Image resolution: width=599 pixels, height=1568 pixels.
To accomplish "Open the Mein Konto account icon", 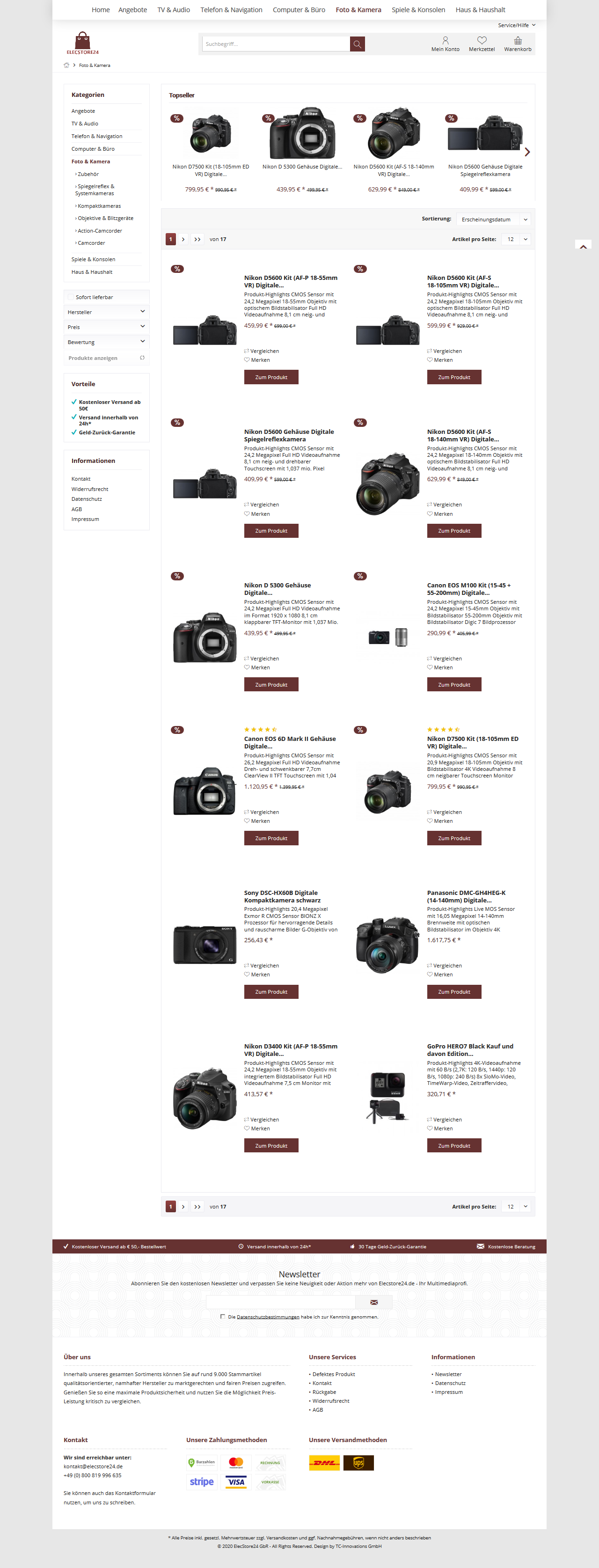I will tap(445, 41).
